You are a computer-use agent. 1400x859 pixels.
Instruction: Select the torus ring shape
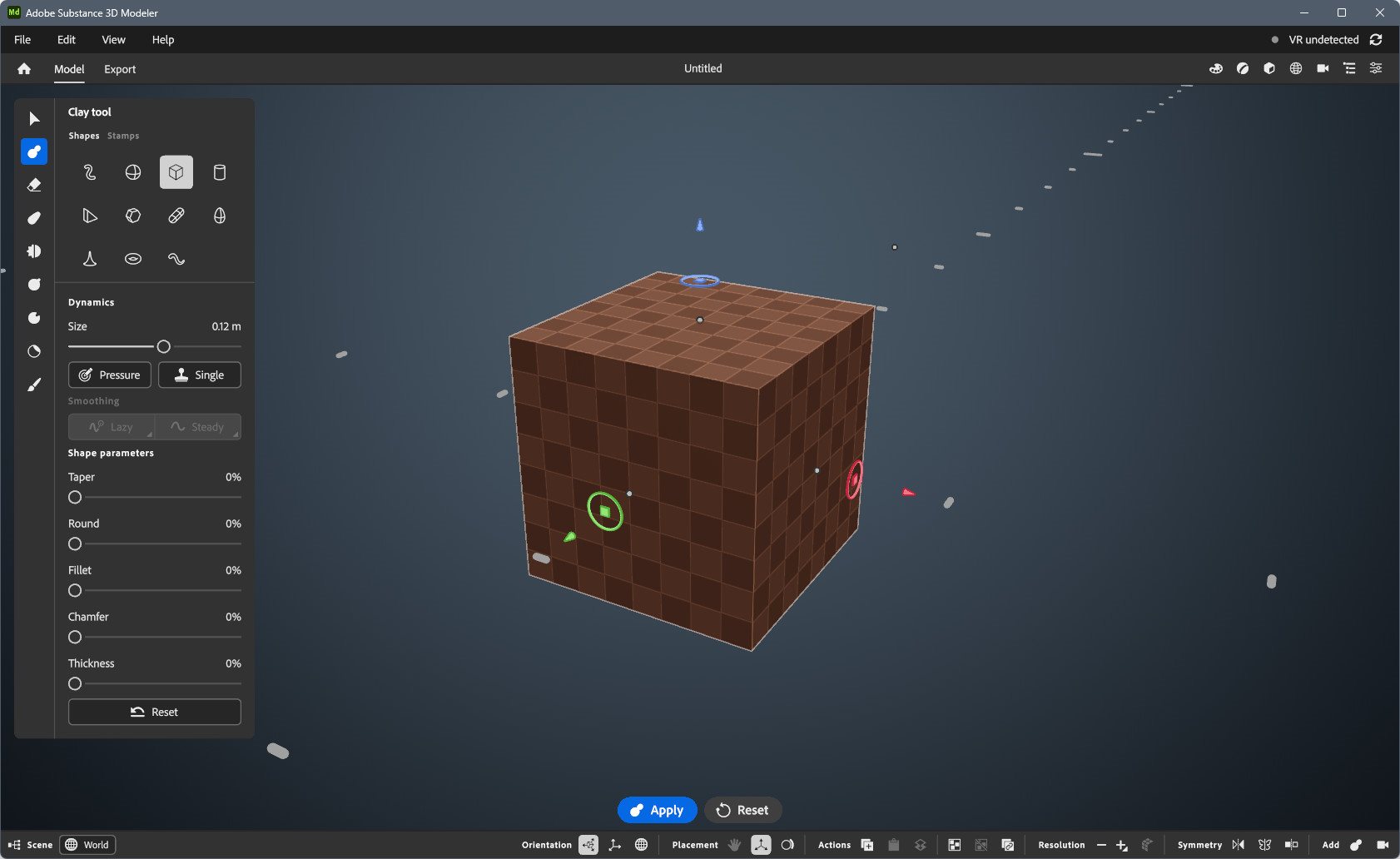click(x=133, y=259)
